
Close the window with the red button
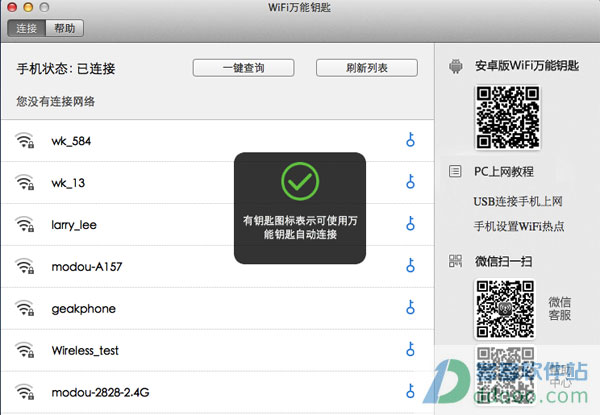12,7
